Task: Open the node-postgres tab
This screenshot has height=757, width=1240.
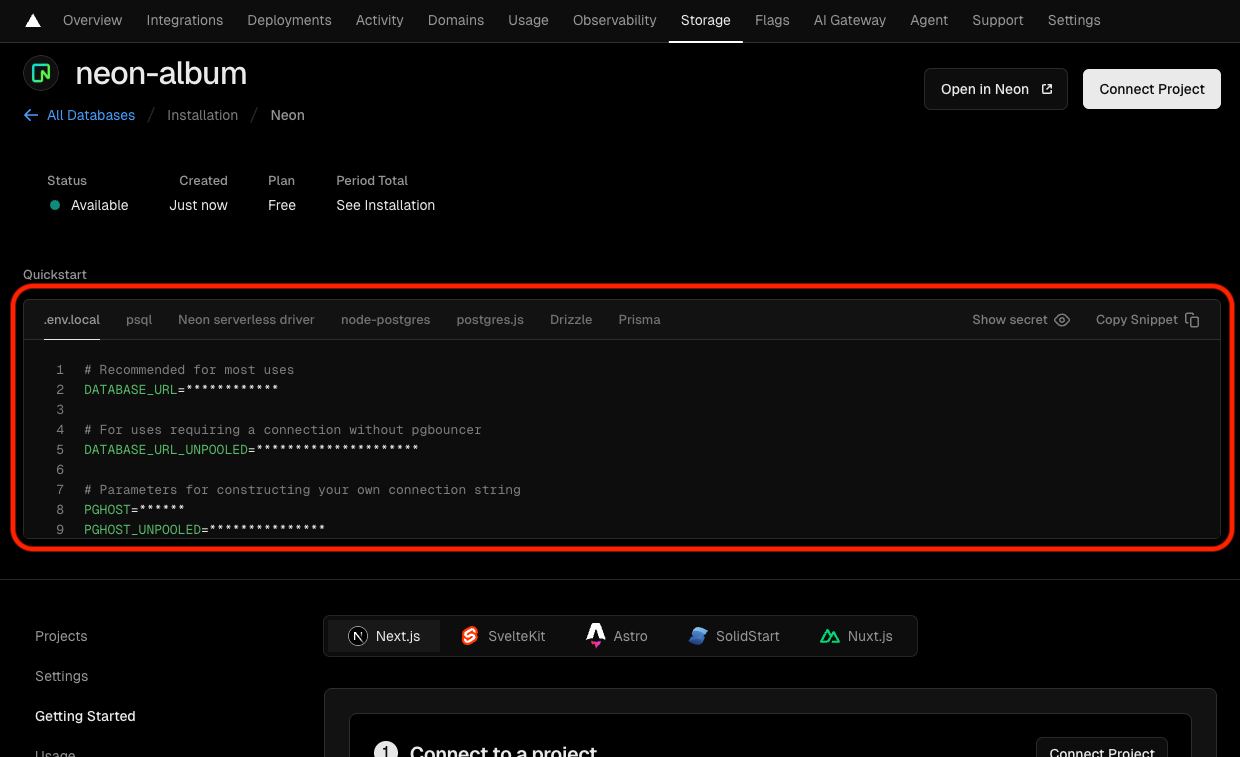Action: (386, 320)
